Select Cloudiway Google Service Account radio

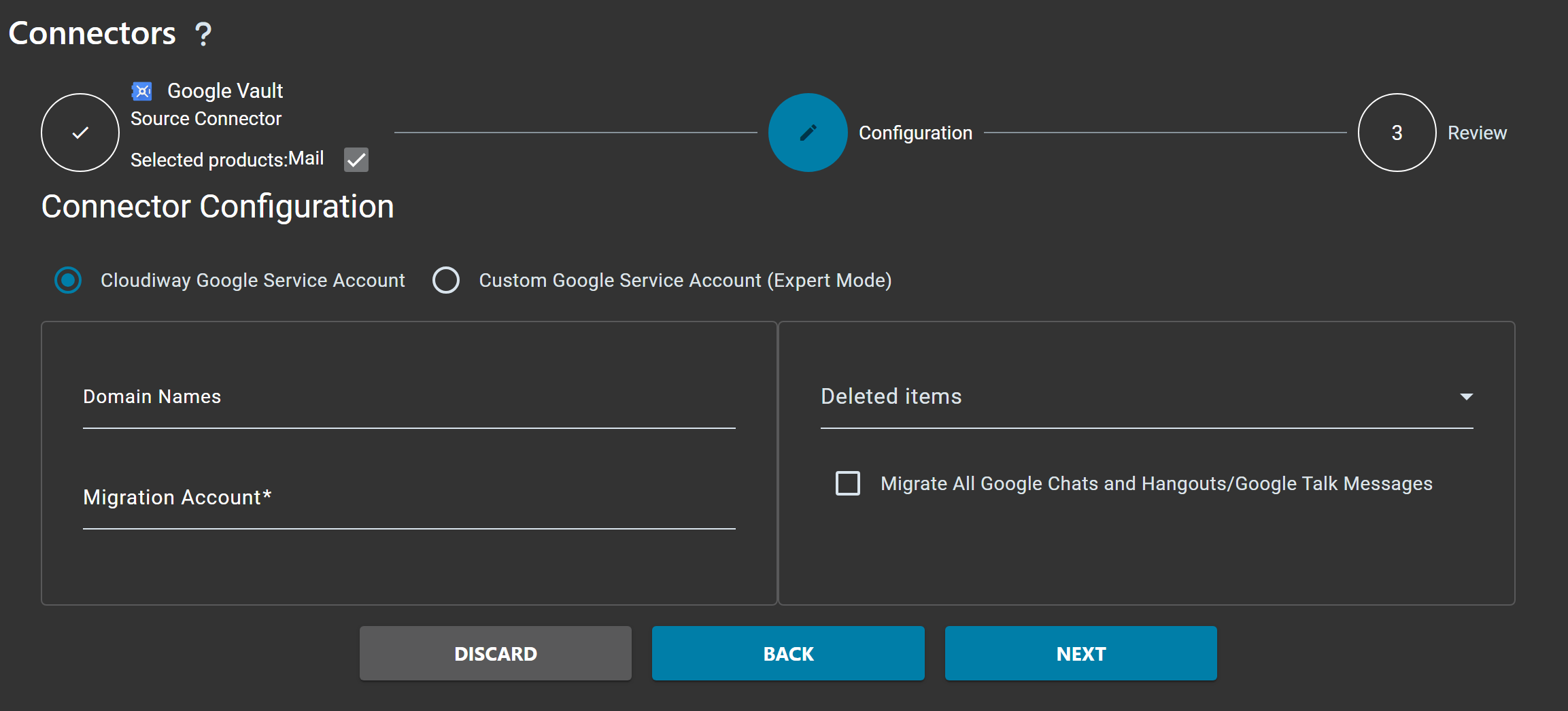[x=68, y=280]
